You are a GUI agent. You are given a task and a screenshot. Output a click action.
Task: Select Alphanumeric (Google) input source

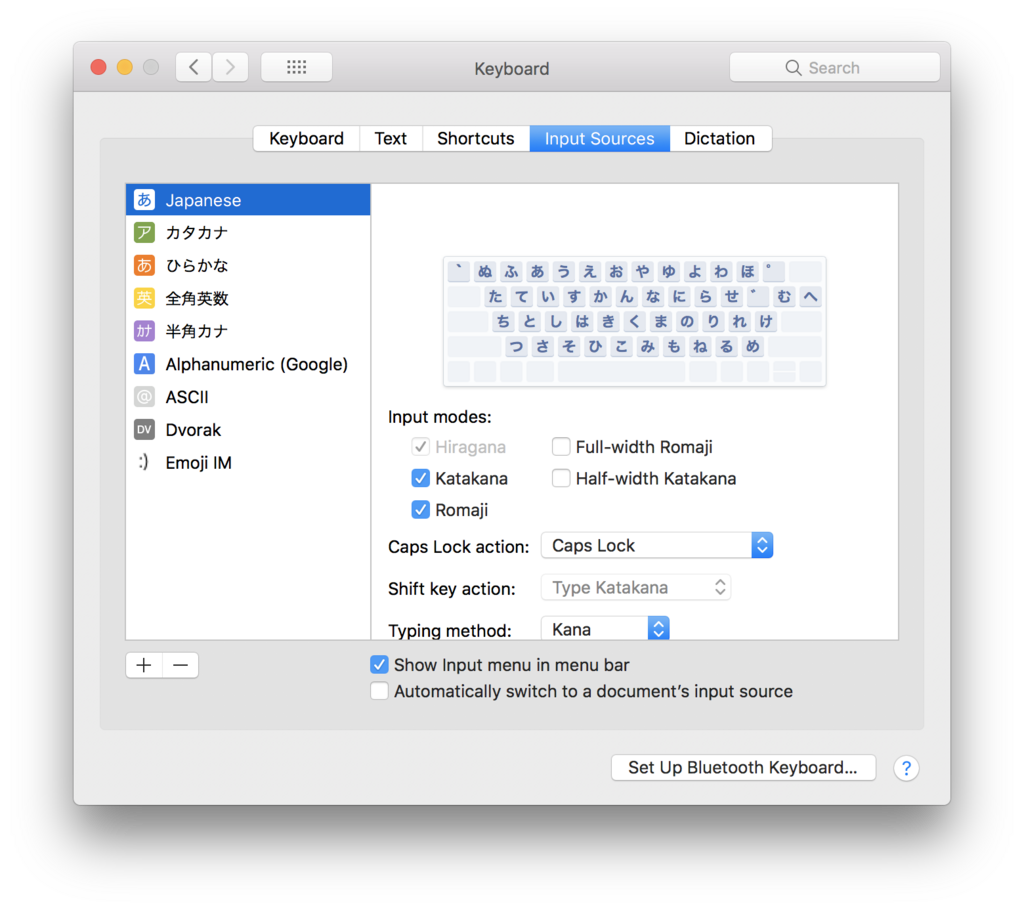pos(248,364)
